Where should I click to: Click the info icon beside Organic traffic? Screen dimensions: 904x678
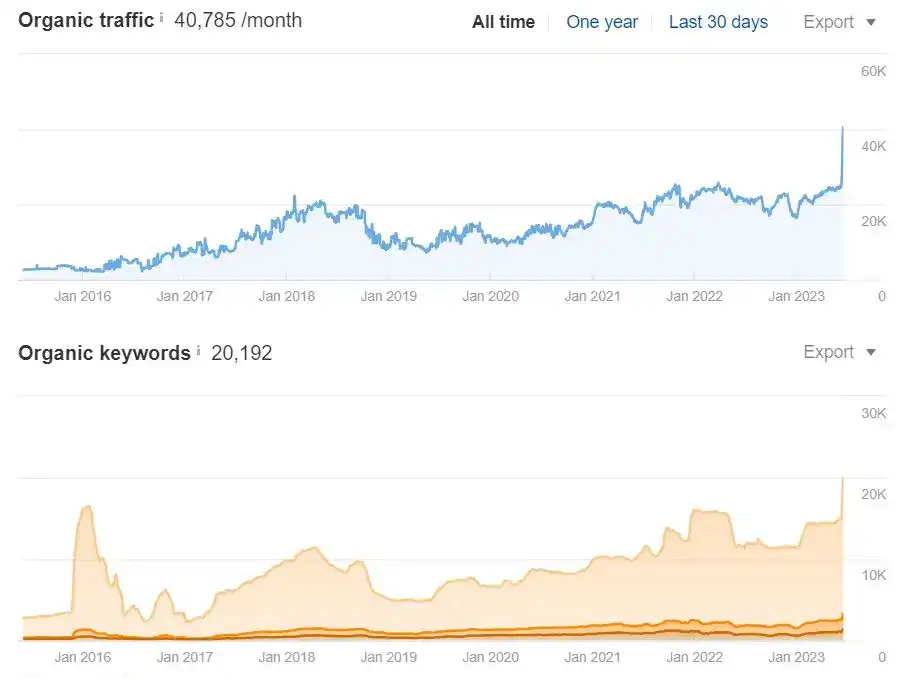click(162, 17)
